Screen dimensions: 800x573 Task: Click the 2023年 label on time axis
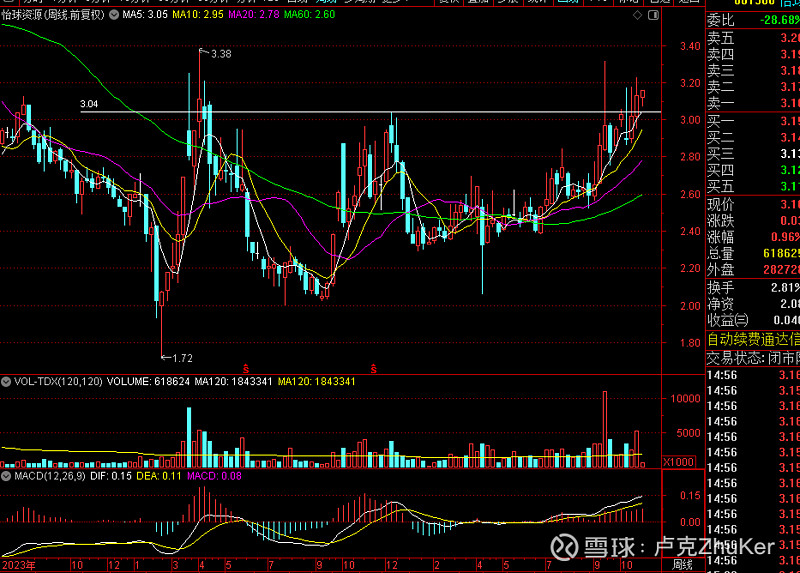click(x=19, y=565)
